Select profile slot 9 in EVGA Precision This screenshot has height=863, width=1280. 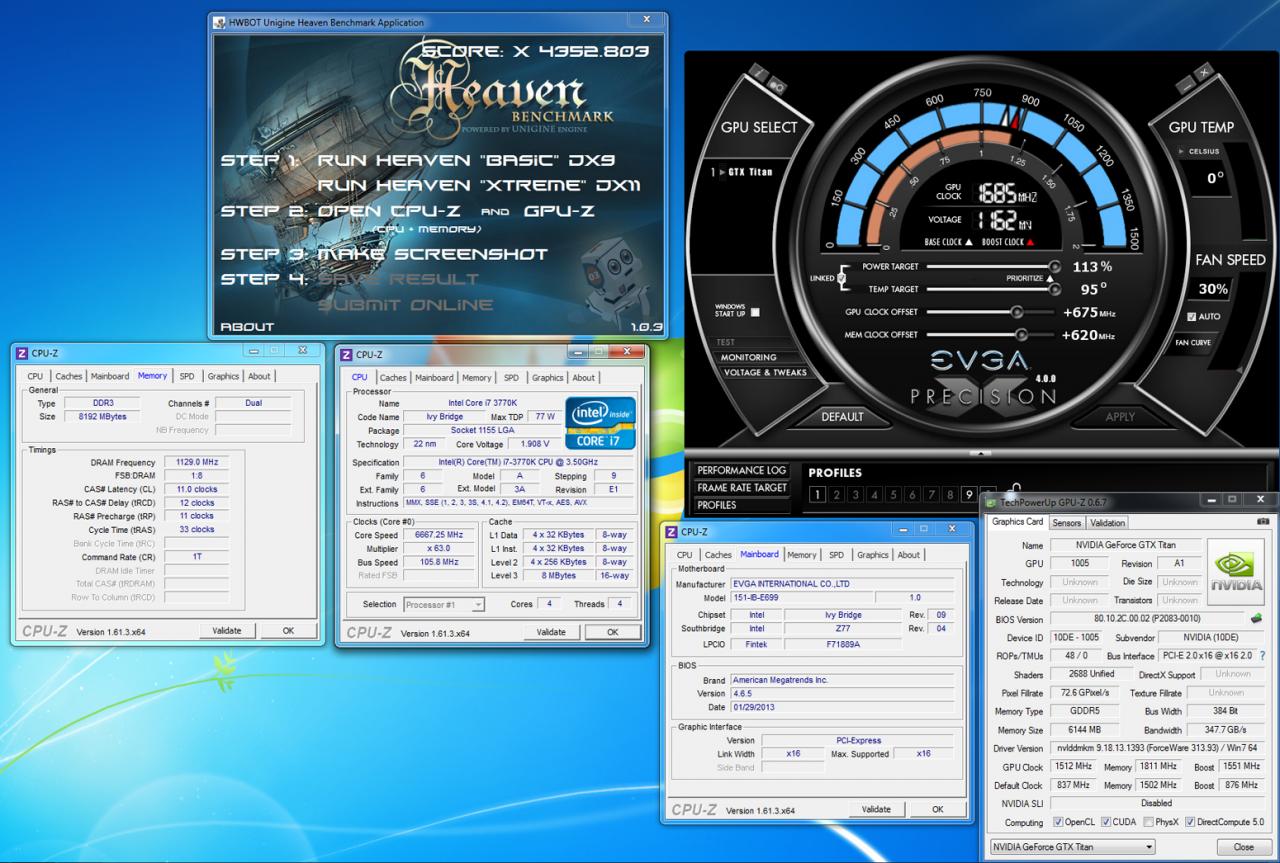point(968,494)
